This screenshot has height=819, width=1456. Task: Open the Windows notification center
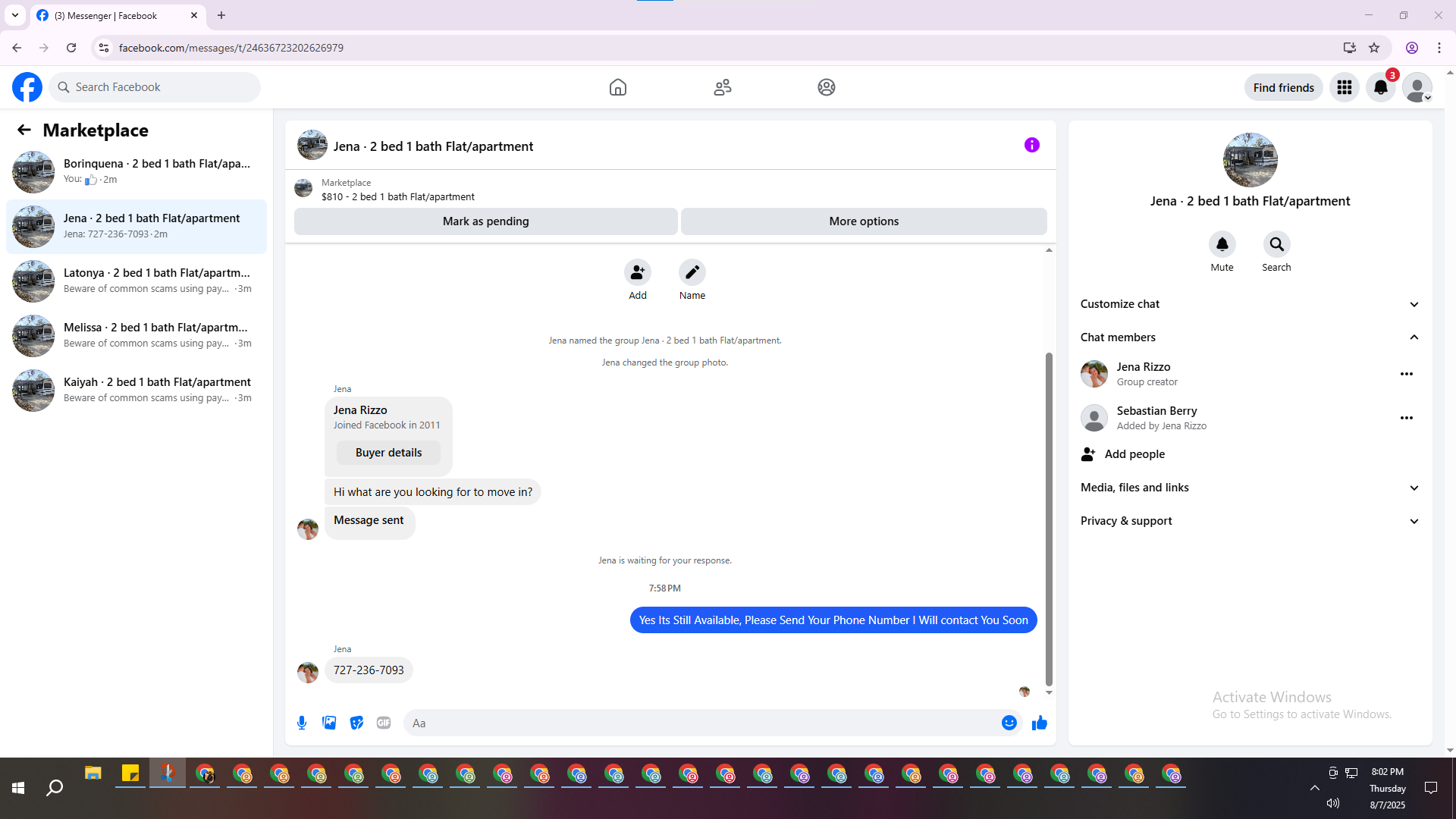pyautogui.click(x=1431, y=788)
